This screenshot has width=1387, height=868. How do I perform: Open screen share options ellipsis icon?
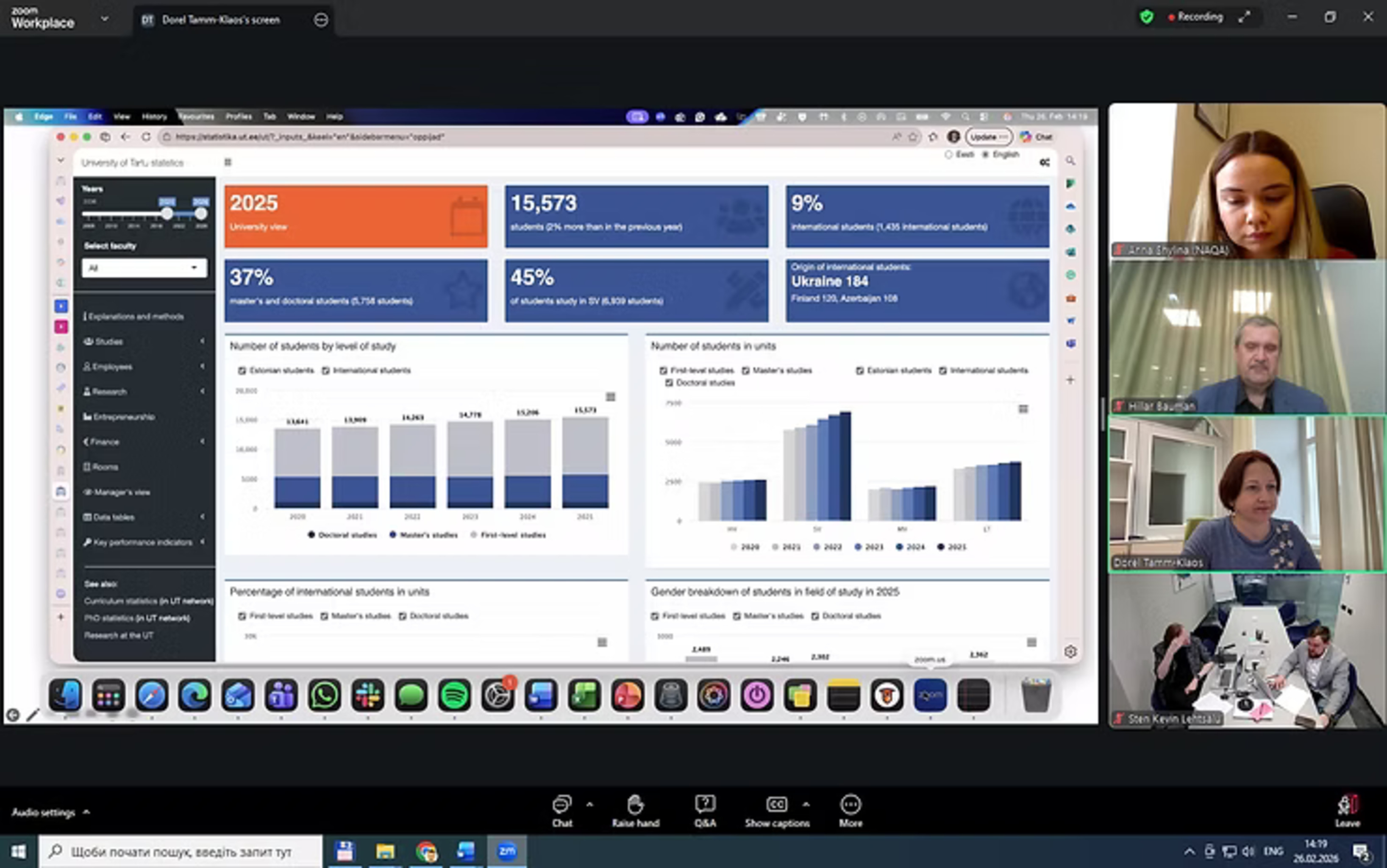(321, 20)
